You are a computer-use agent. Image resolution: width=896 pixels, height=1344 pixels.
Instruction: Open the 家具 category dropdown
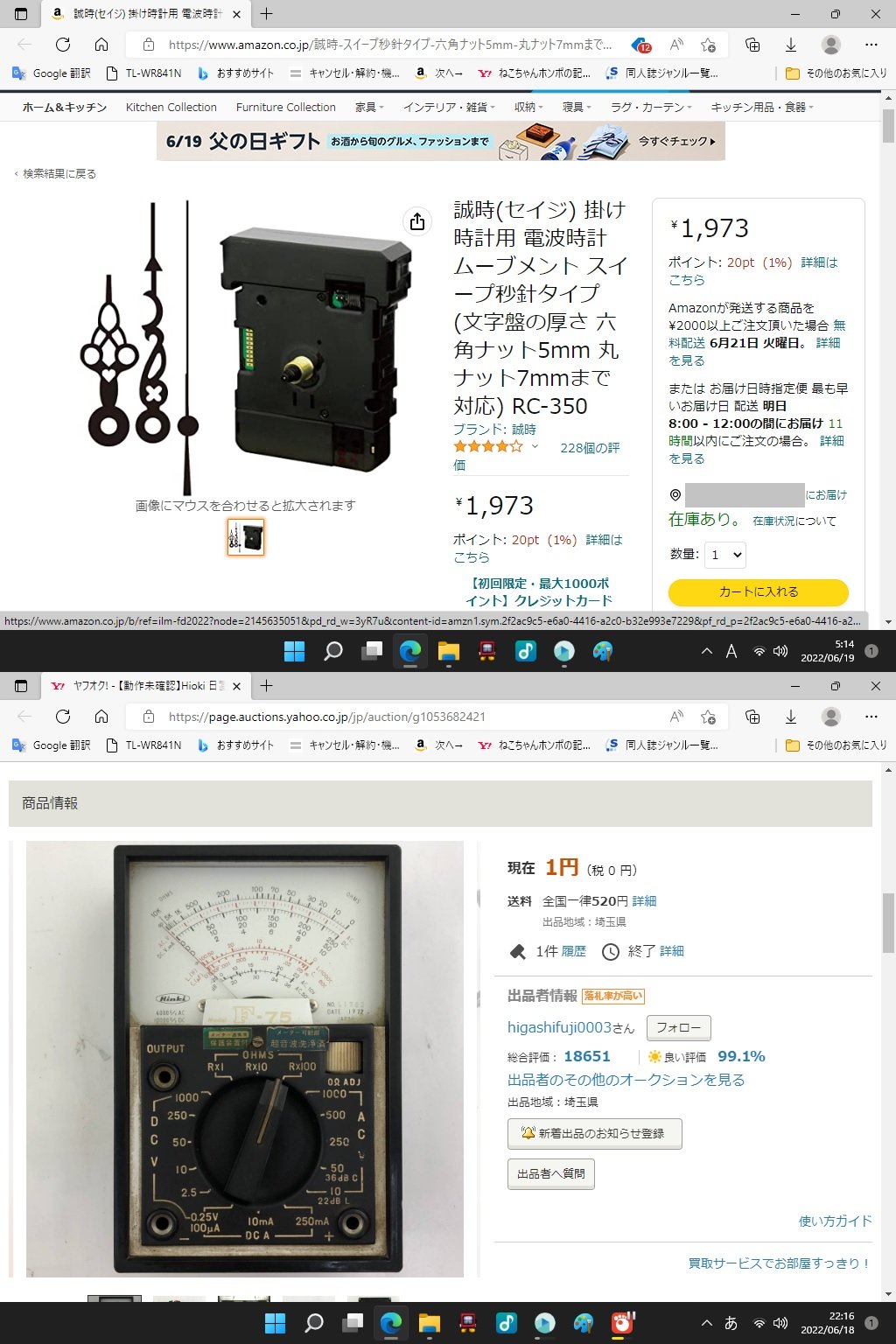coord(369,107)
